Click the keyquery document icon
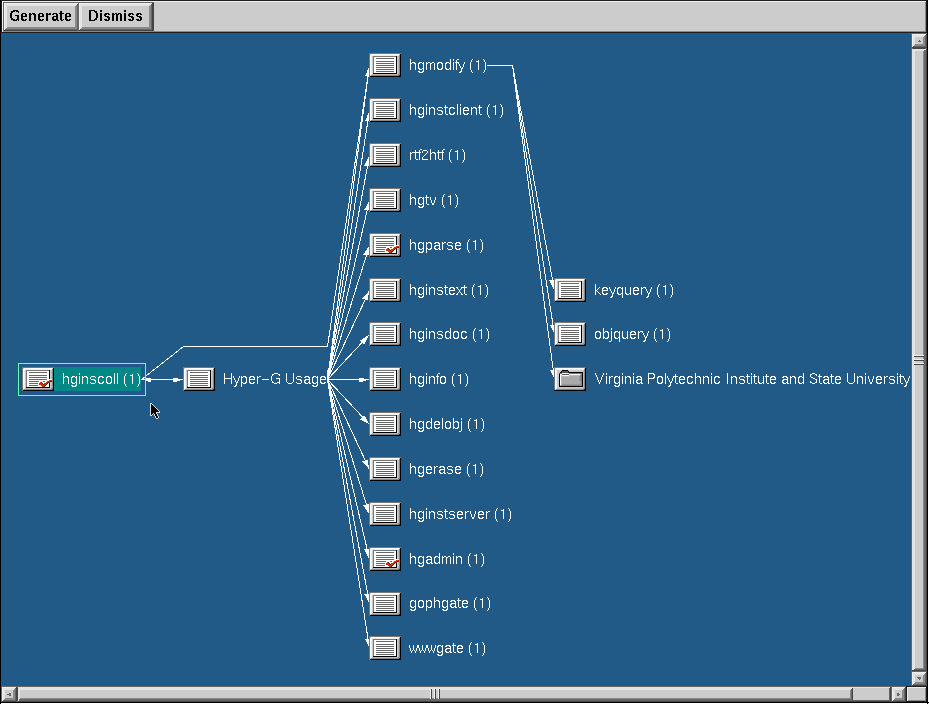The width and height of the screenshot is (929, 704). coord(570,290)
